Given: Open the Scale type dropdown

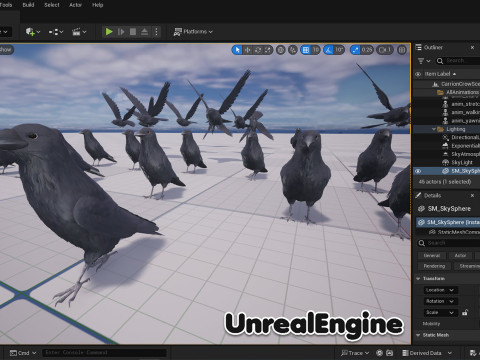Looking at the screenshot, I should [x=440, y=313].
